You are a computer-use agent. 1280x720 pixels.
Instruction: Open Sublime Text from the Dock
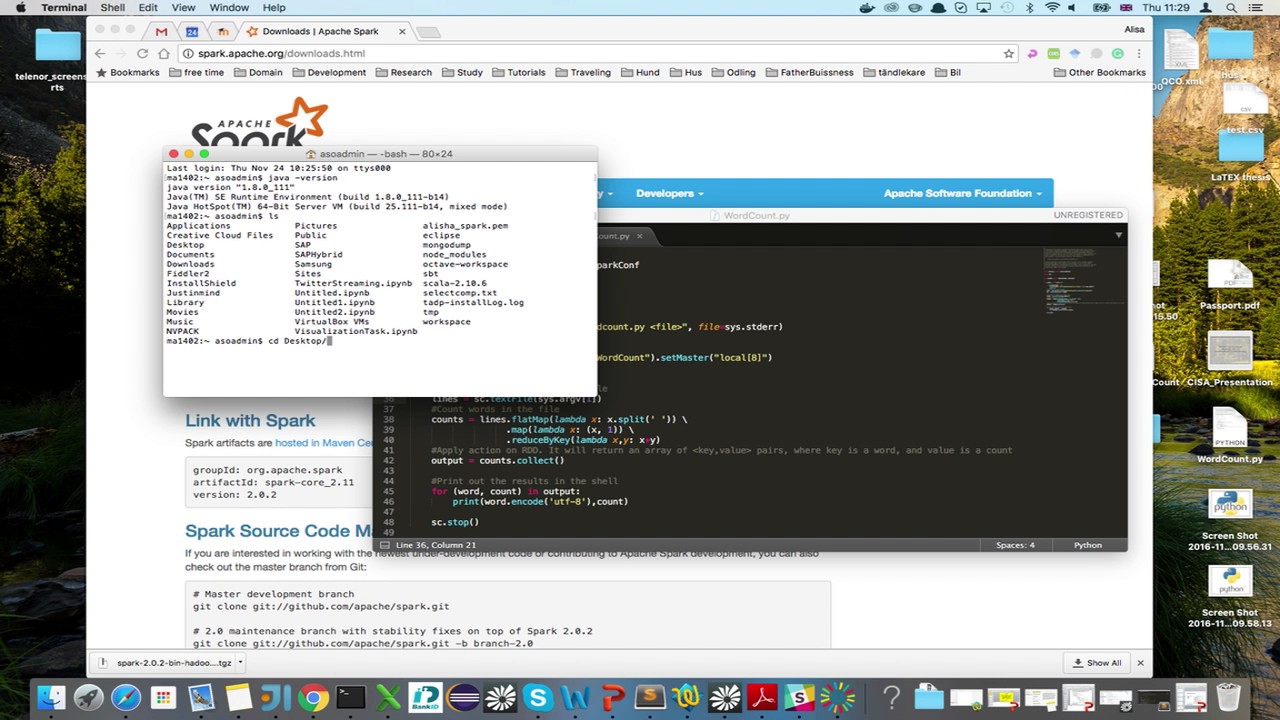(650, 697)
